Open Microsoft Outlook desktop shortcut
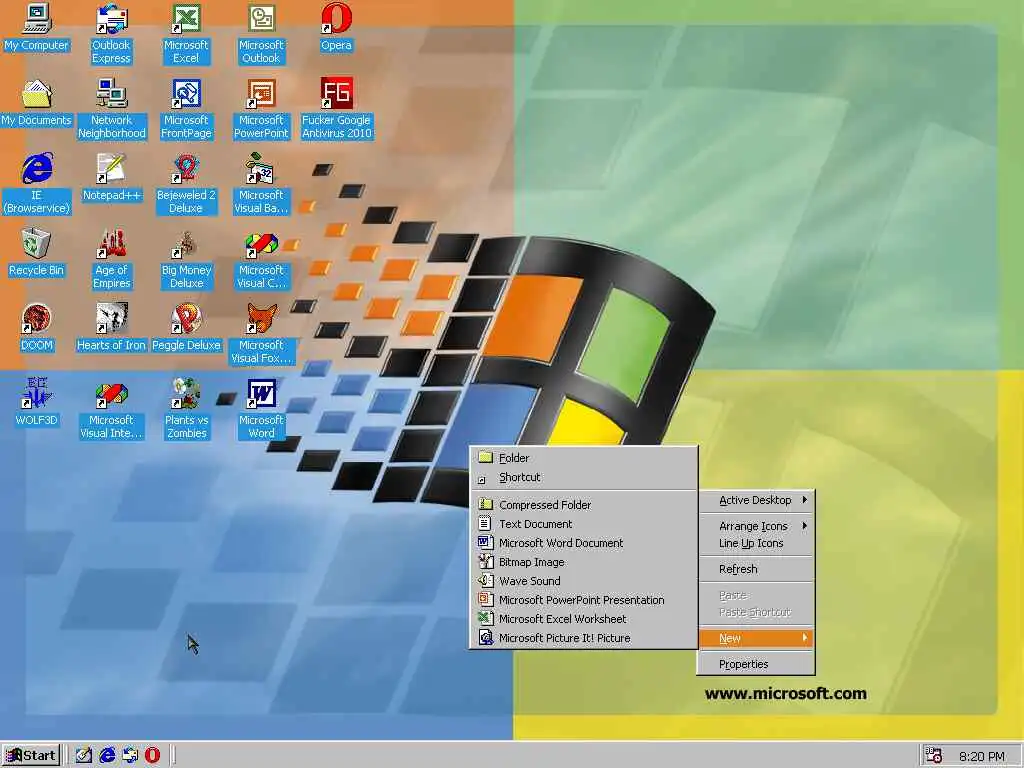 261,34
